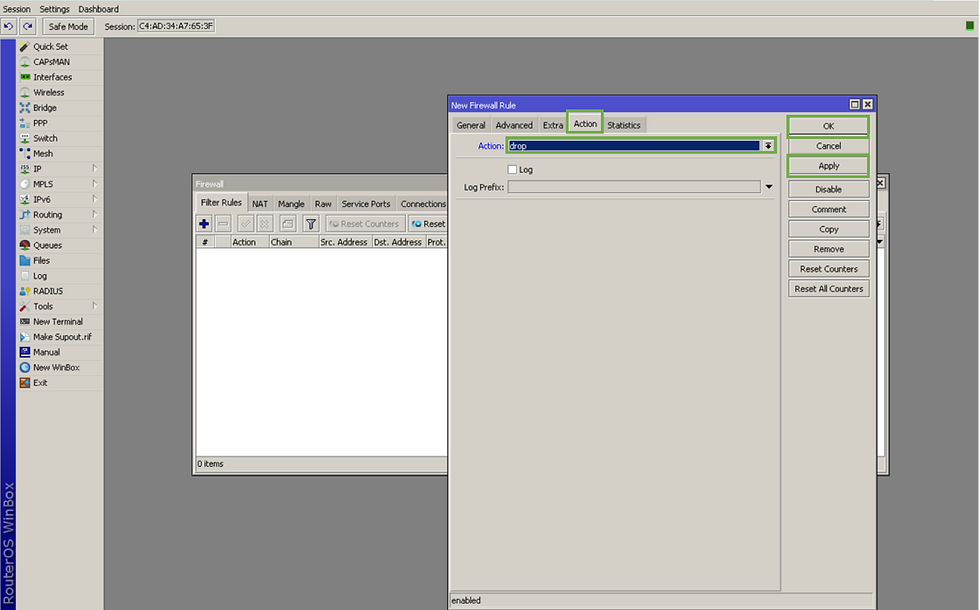Click the Undo arrow icon in toolbar
The width and height of the screenshot is (980, 610).
[x=9, y=26]
